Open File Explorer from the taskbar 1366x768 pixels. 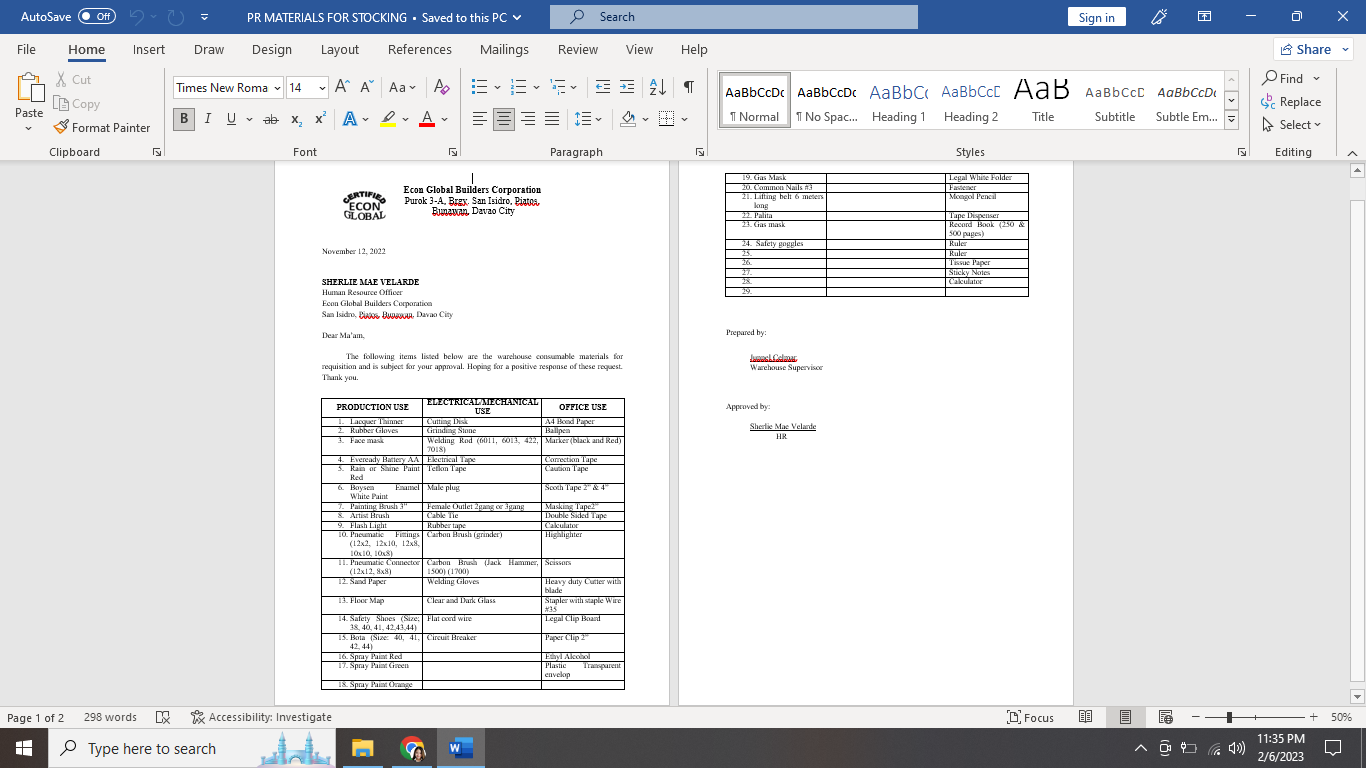[x=362, y=748]
